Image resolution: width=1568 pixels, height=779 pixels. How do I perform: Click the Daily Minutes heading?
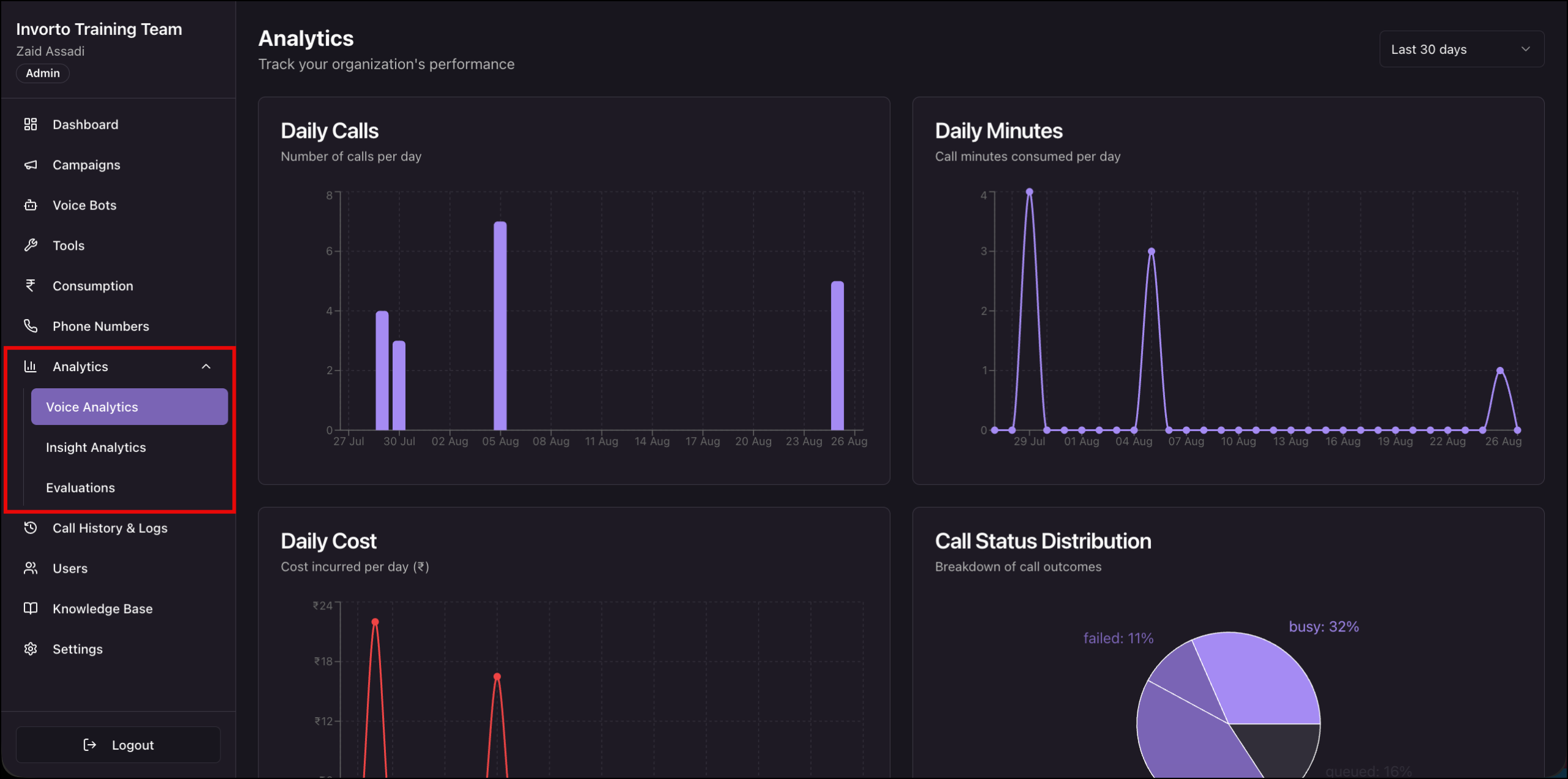[998, 130]
